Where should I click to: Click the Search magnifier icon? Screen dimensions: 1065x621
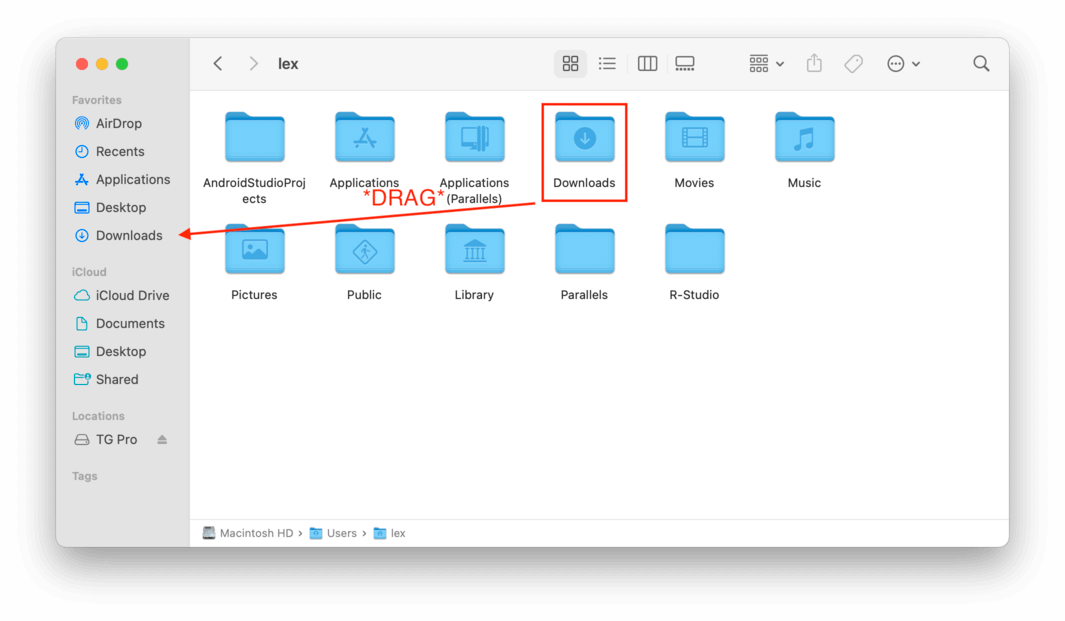981,64
